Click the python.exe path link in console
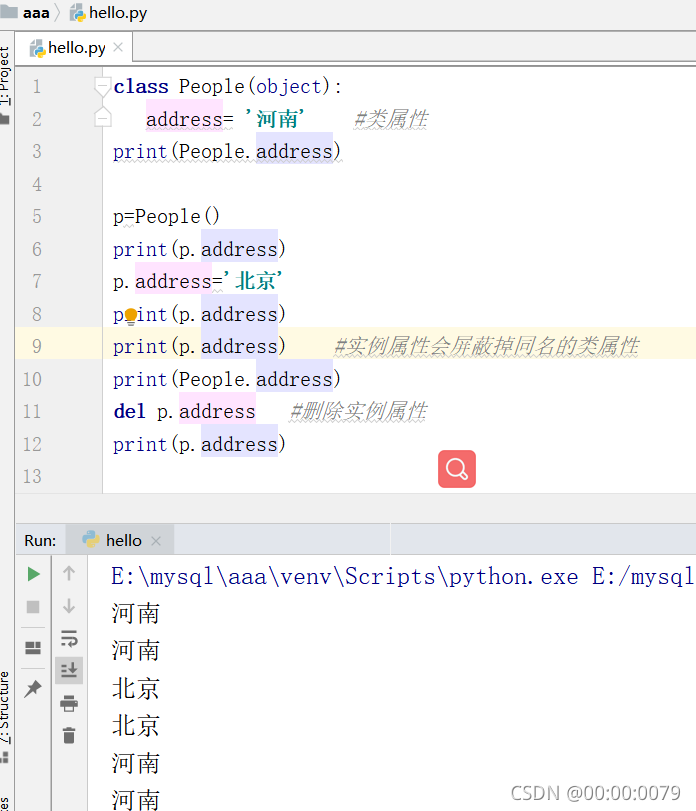Screen dimensions: 696x811 tap(344, 576)
